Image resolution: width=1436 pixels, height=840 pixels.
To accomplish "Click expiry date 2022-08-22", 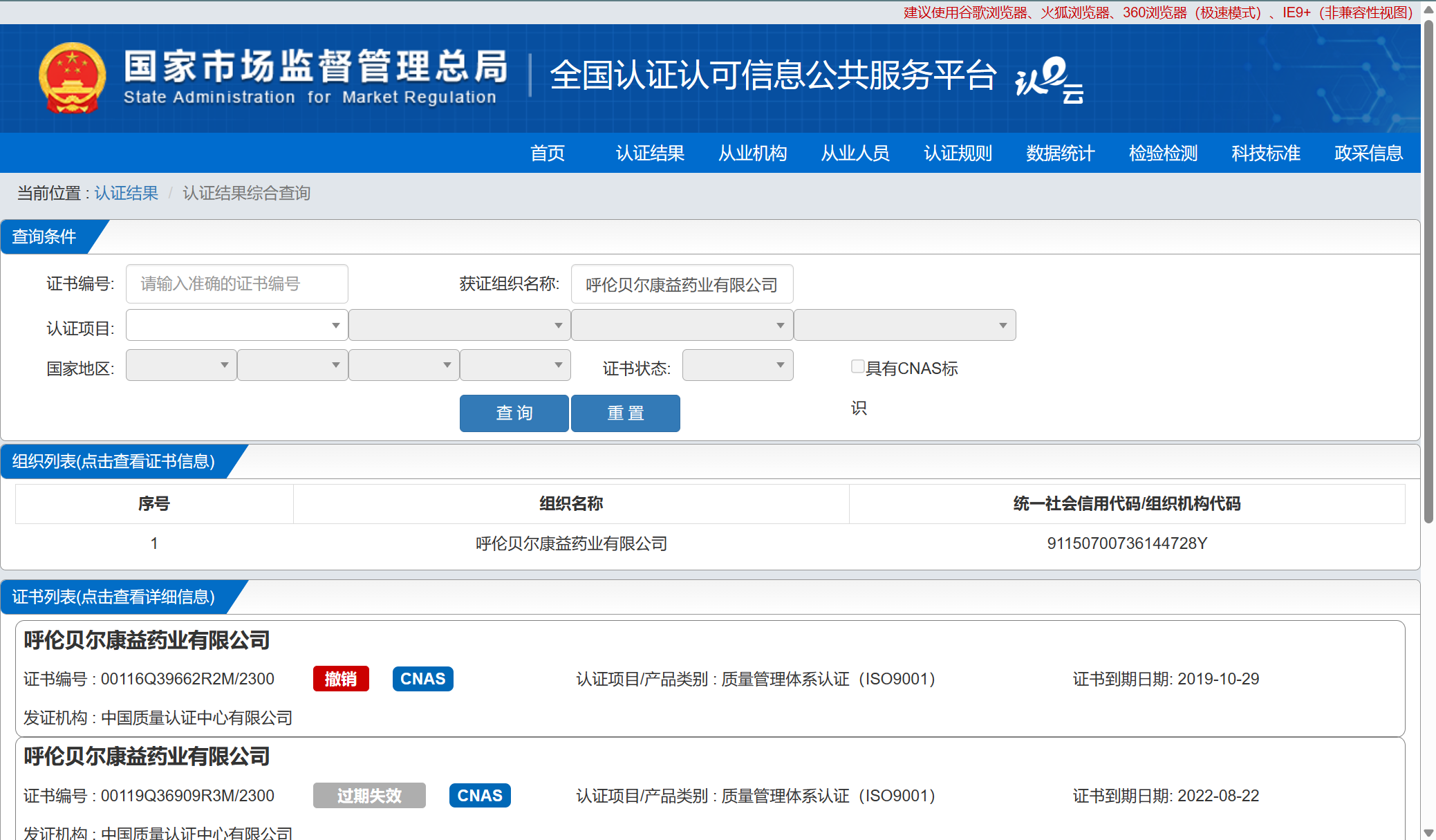I will 1218,796.
